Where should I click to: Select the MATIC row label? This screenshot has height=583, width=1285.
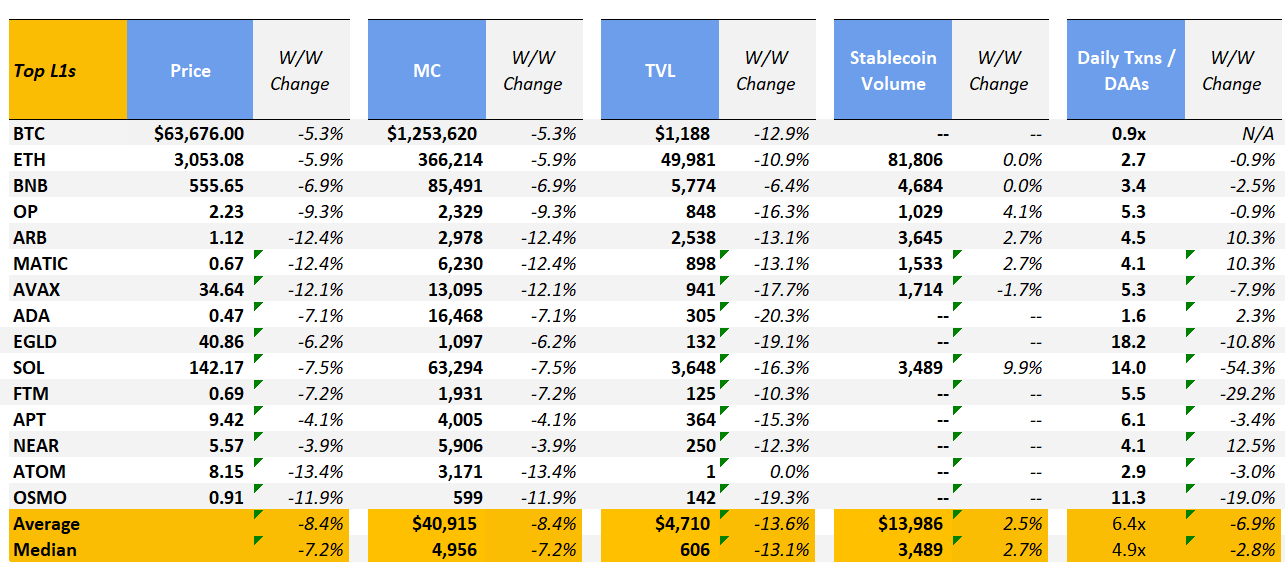click(x=39, y=263)
